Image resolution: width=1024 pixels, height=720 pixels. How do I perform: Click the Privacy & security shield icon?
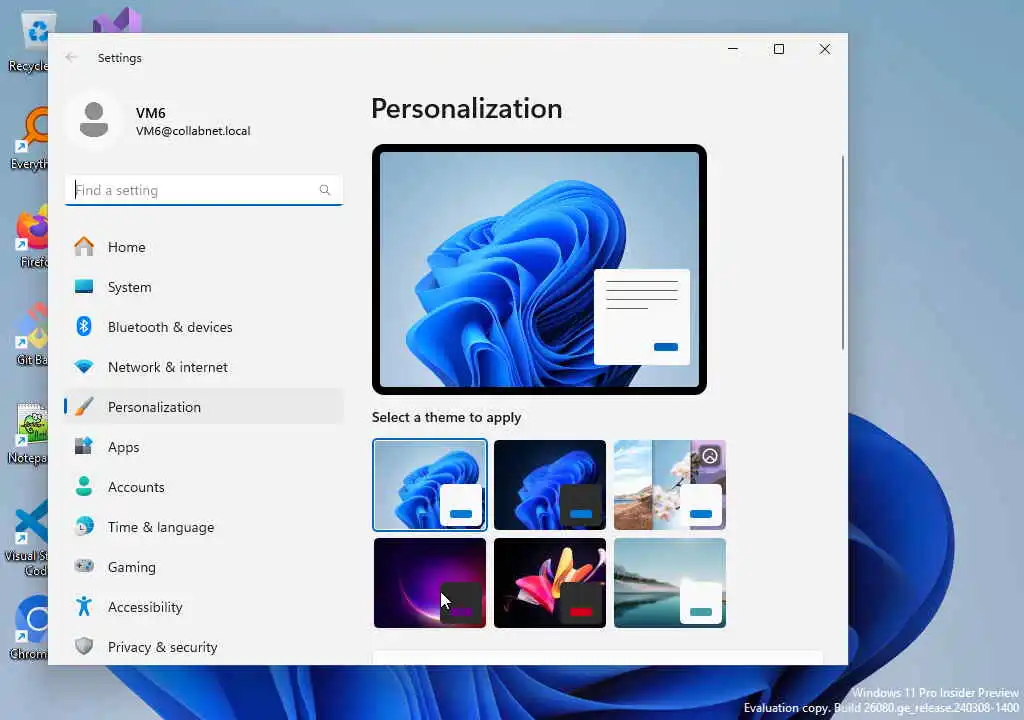tap(84, 646)
